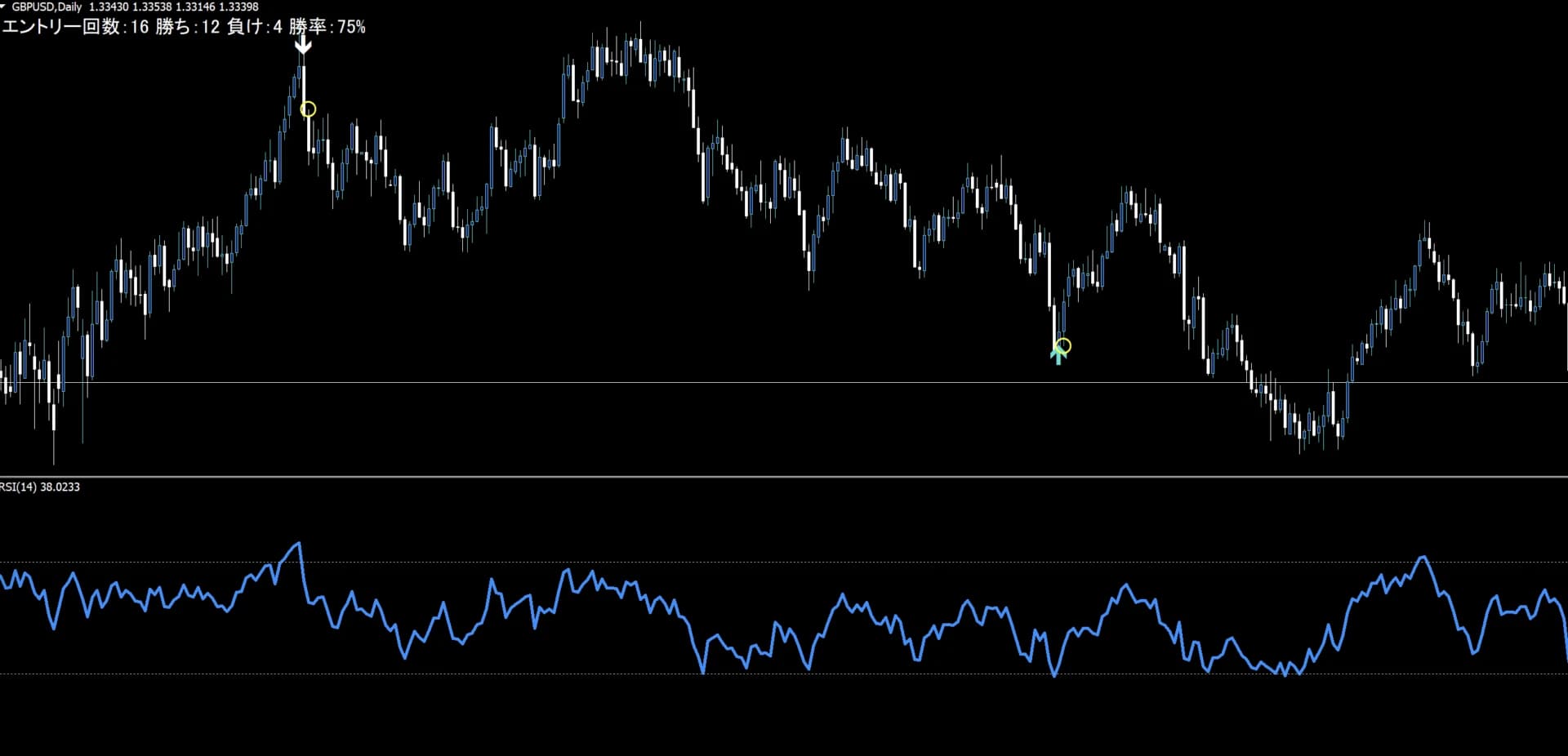Image resolution: width=1568 pixels, height=756 pixels.
Task: Select the yellow circle below the white arrow
Action: coord(308,109)
